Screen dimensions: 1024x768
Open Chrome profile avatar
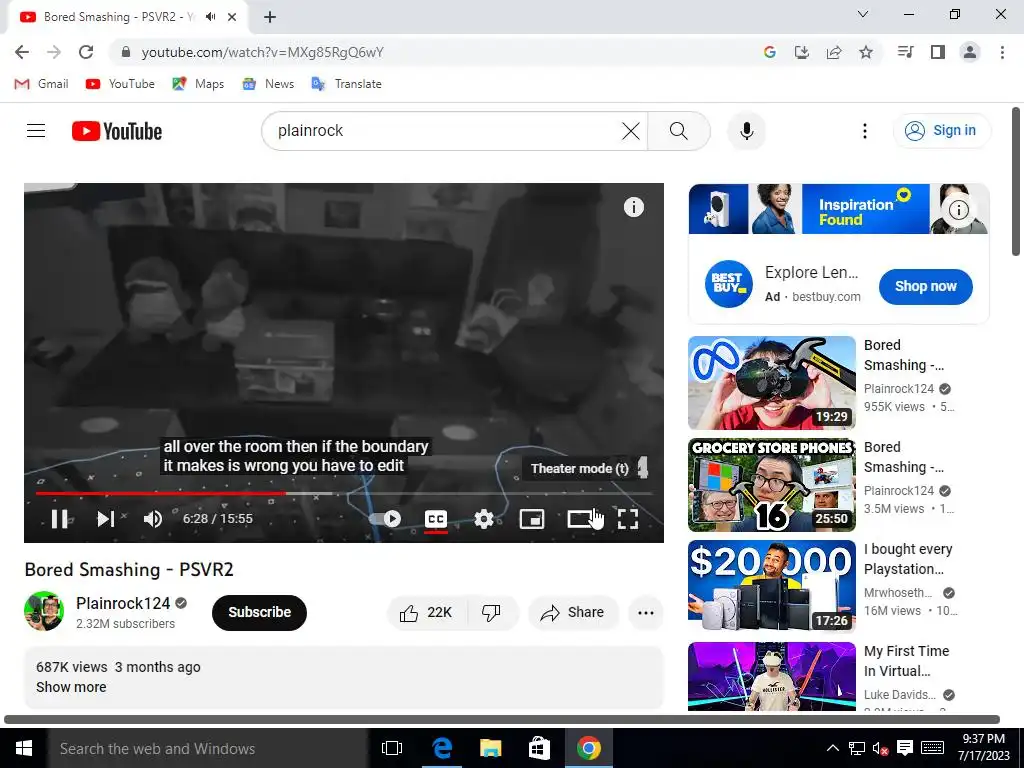pyautogui.click(x=970, y=52)
